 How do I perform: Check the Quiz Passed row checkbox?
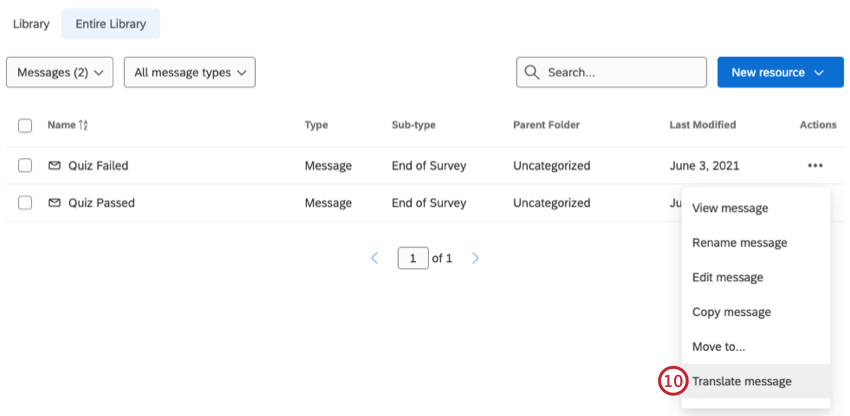tap(25, 203)
